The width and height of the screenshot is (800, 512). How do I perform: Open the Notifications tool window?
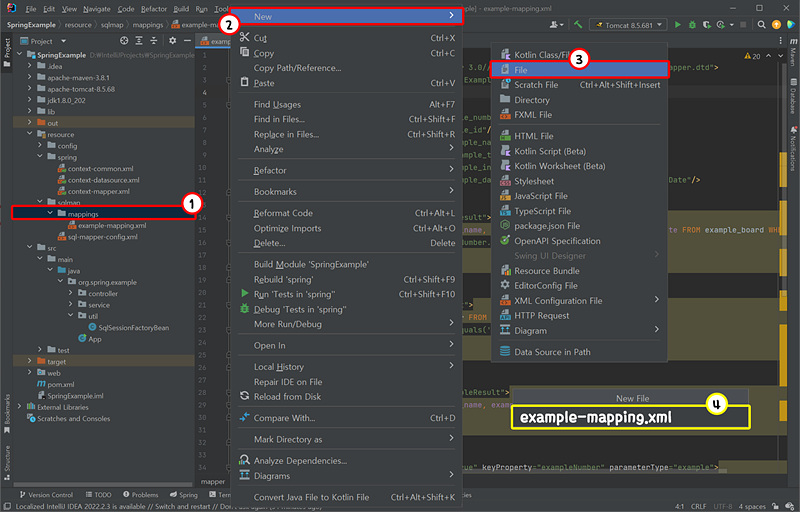coord(793,148)
